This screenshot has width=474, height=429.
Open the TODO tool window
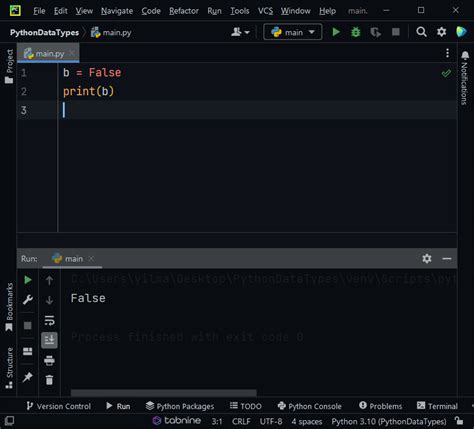(246, 406)
